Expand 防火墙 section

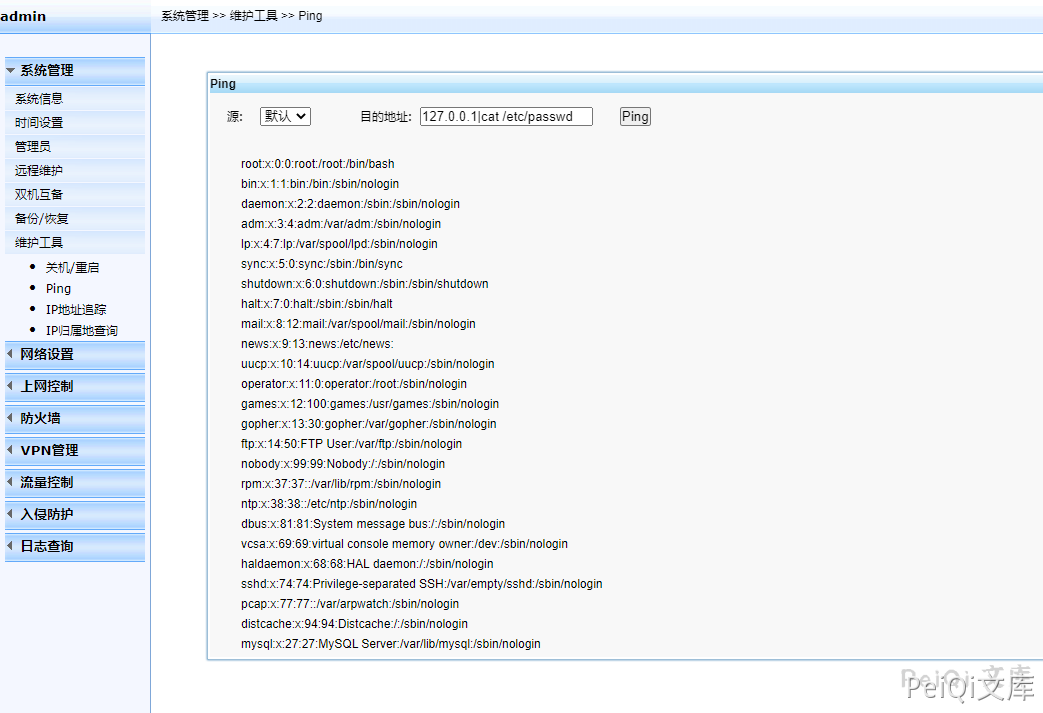click(x=41, y=419)
